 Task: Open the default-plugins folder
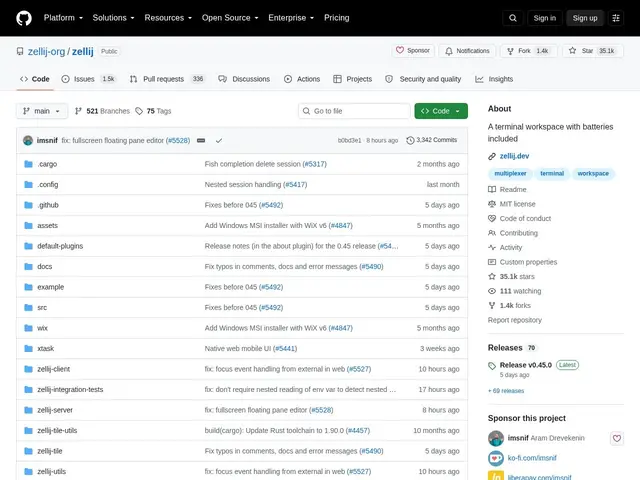click(x=60, y=246)
